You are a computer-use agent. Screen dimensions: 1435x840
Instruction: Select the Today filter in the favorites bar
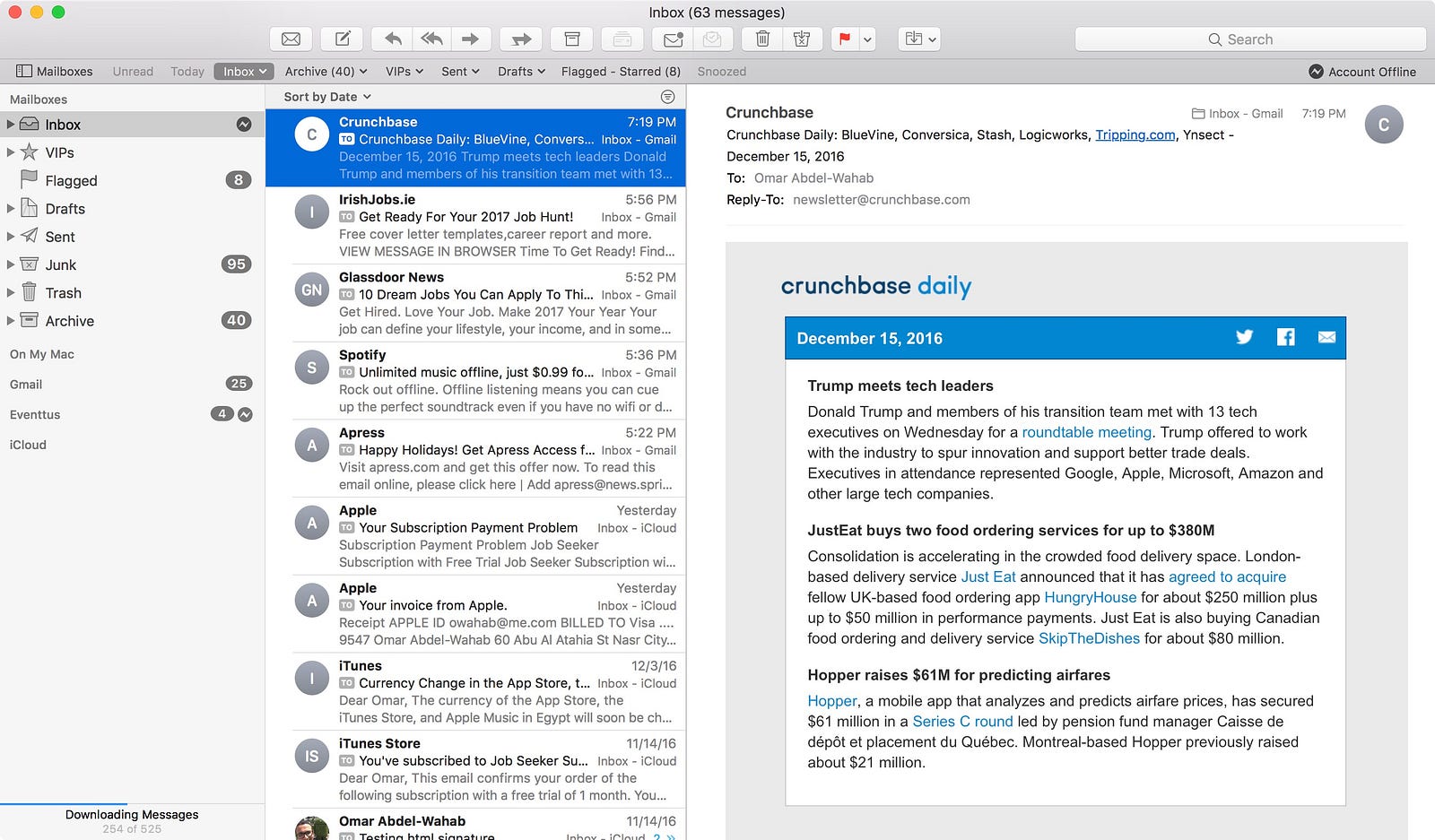(x=187, y=72)
